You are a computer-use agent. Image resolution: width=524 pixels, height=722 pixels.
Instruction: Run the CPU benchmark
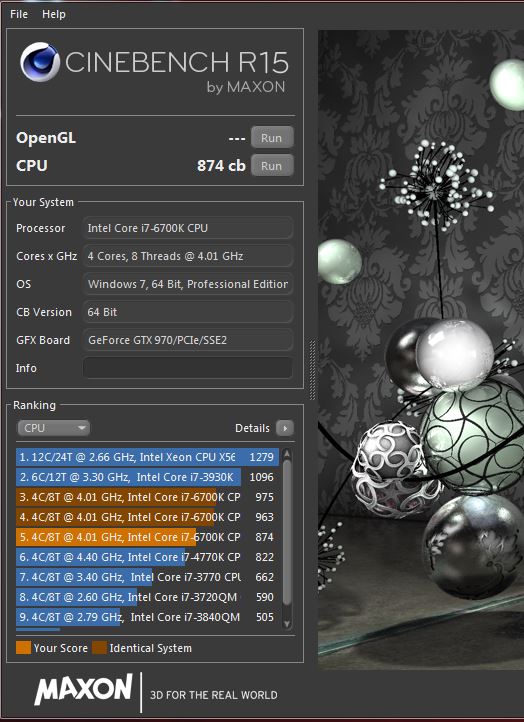pos(272,166)
